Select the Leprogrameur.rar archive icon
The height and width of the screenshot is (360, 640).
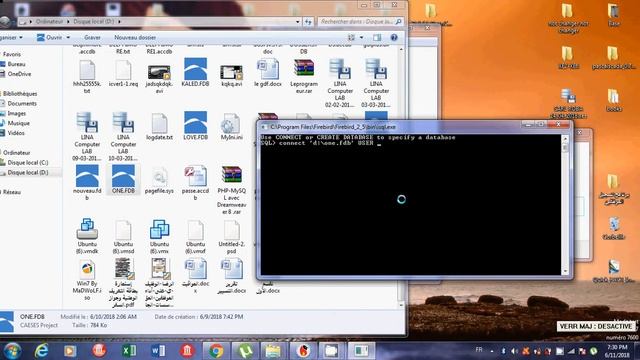(304, 76)
